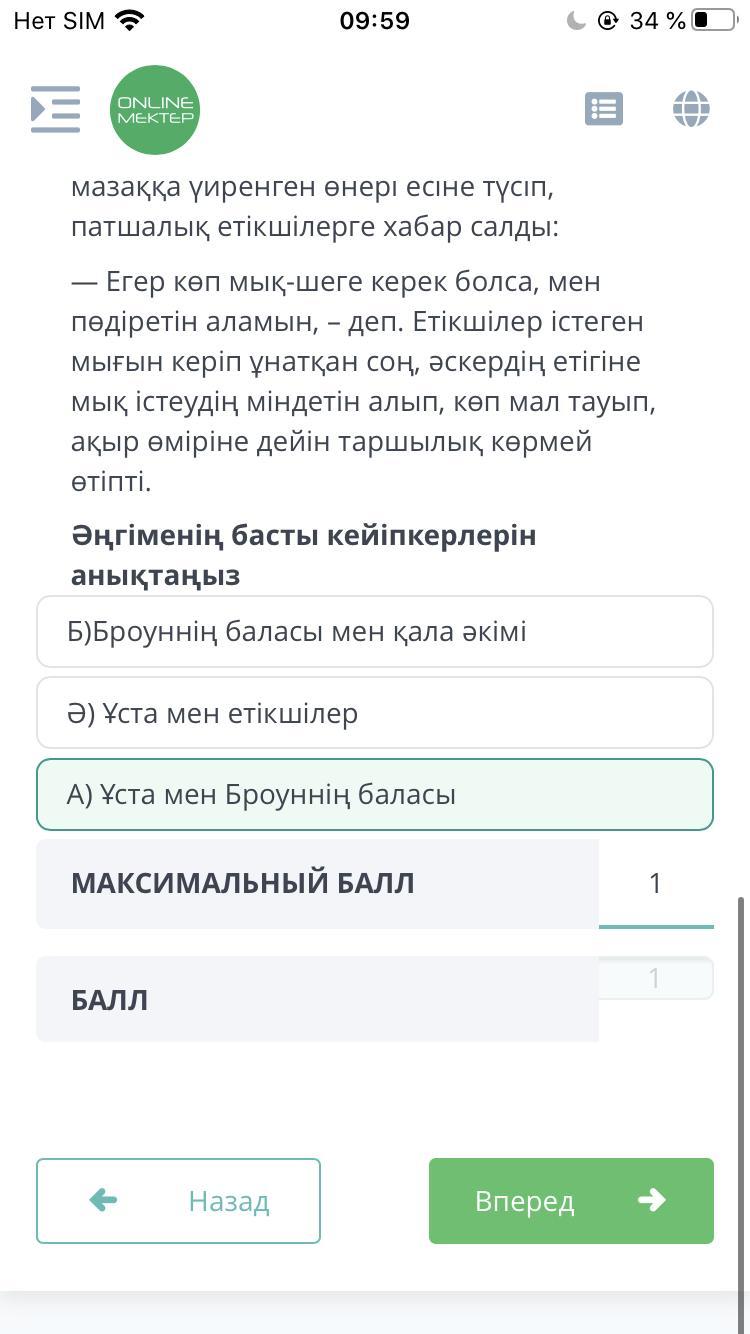Open the sidebar menu expand icon
The width and height of the screenshot is (750, 1334).
[x=55, y=109]
